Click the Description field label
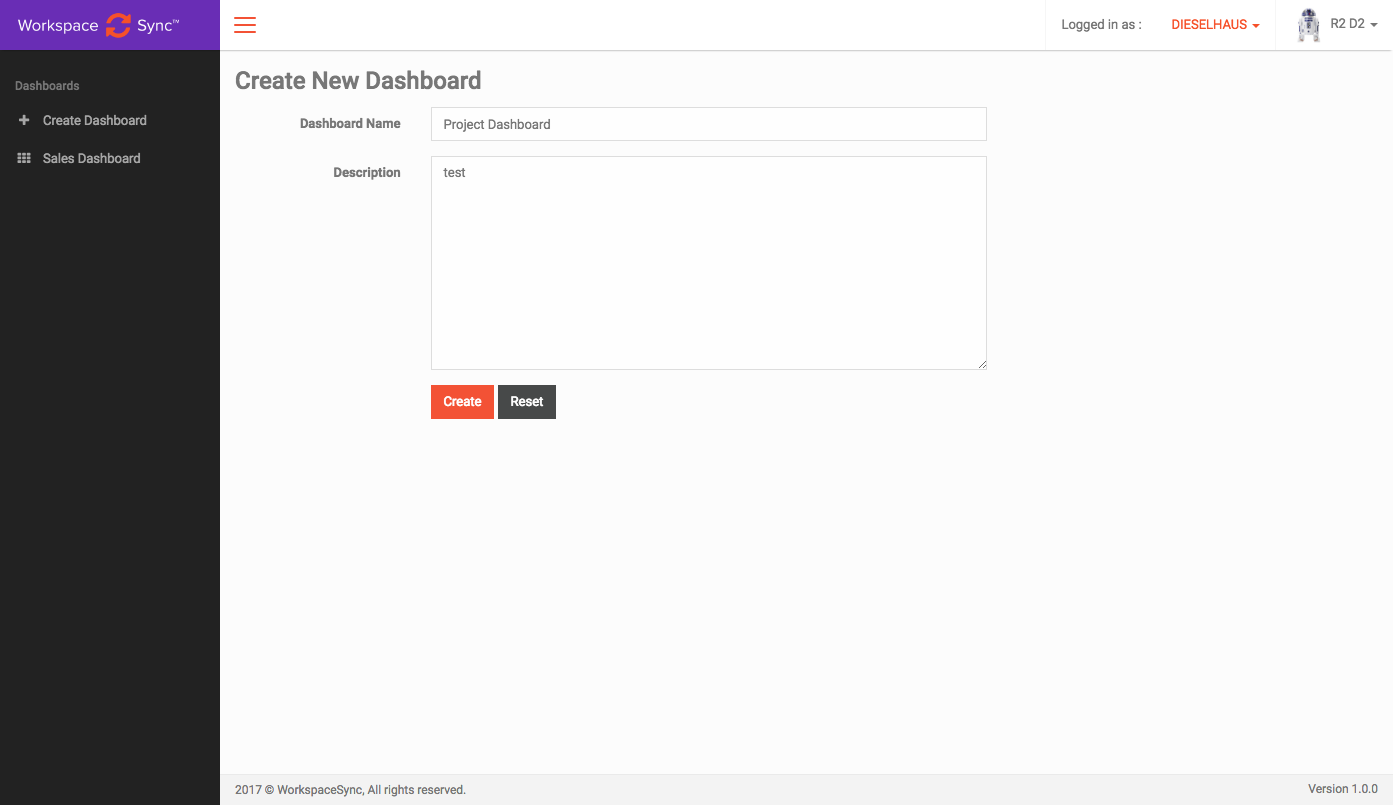The width and height of the screenshot is (1393, 805). [366, 173]
